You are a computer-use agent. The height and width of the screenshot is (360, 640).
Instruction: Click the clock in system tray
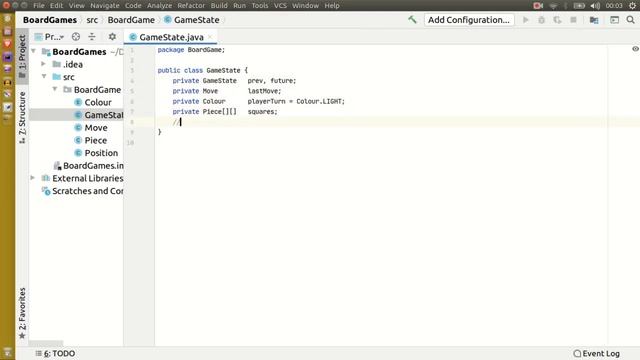(614, 5)
